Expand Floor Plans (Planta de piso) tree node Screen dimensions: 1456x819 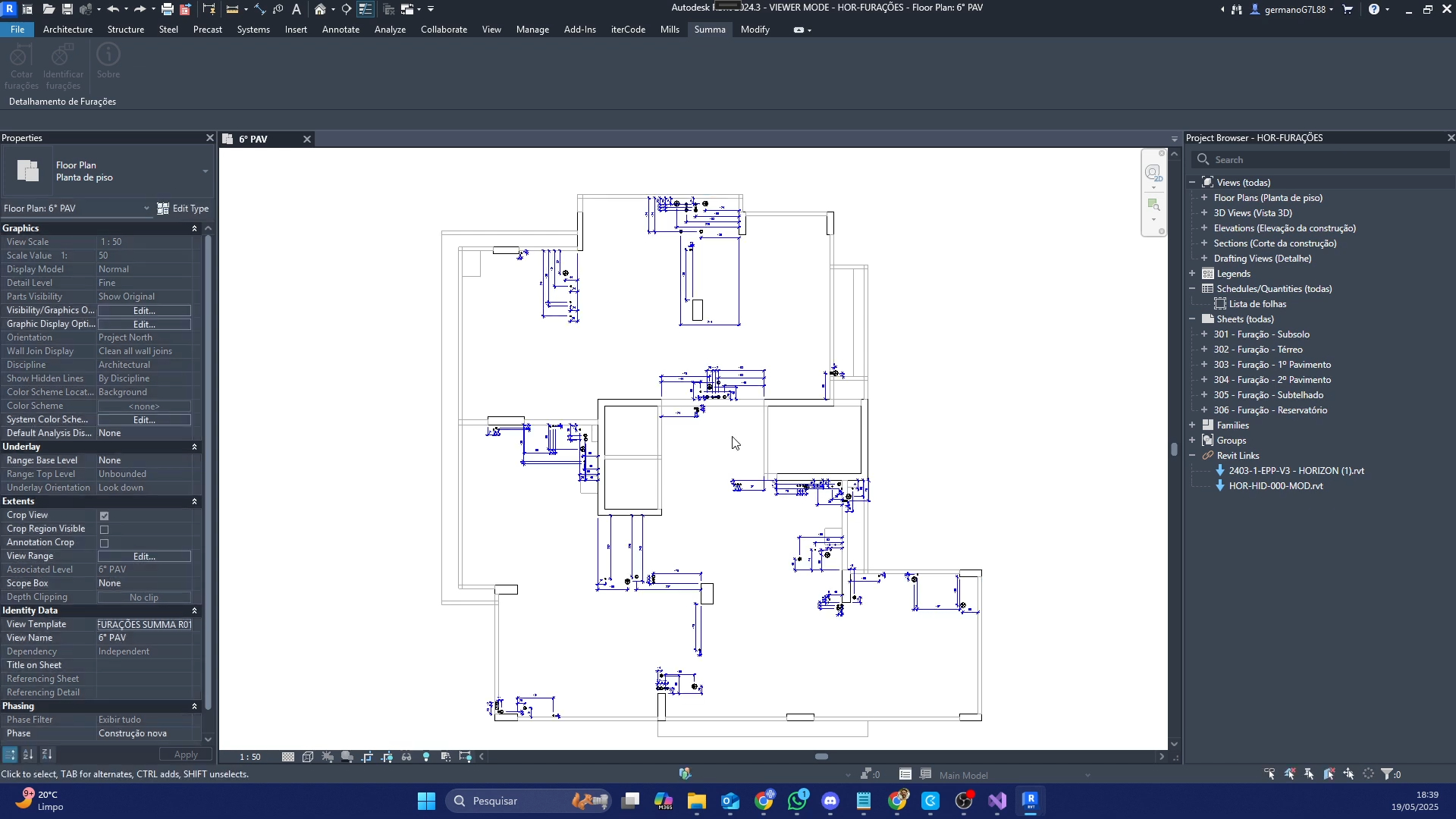(x=1204, y=198)
